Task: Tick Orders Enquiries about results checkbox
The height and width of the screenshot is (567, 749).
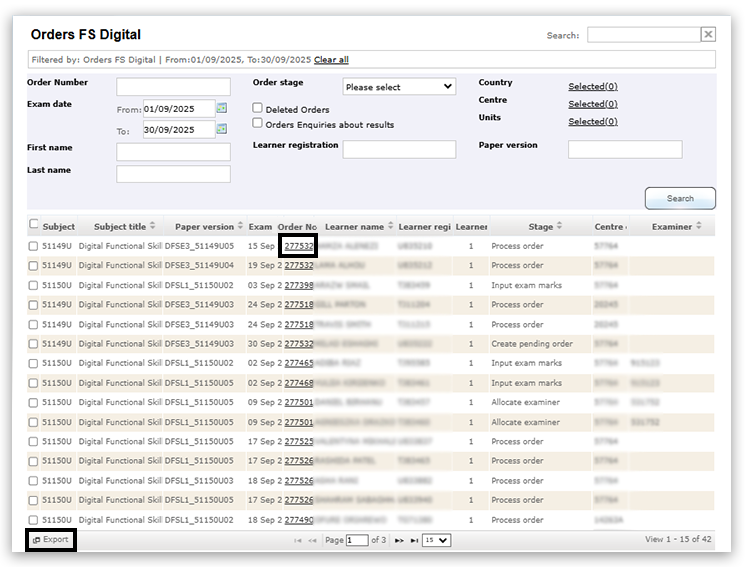Action: point(258,124)
